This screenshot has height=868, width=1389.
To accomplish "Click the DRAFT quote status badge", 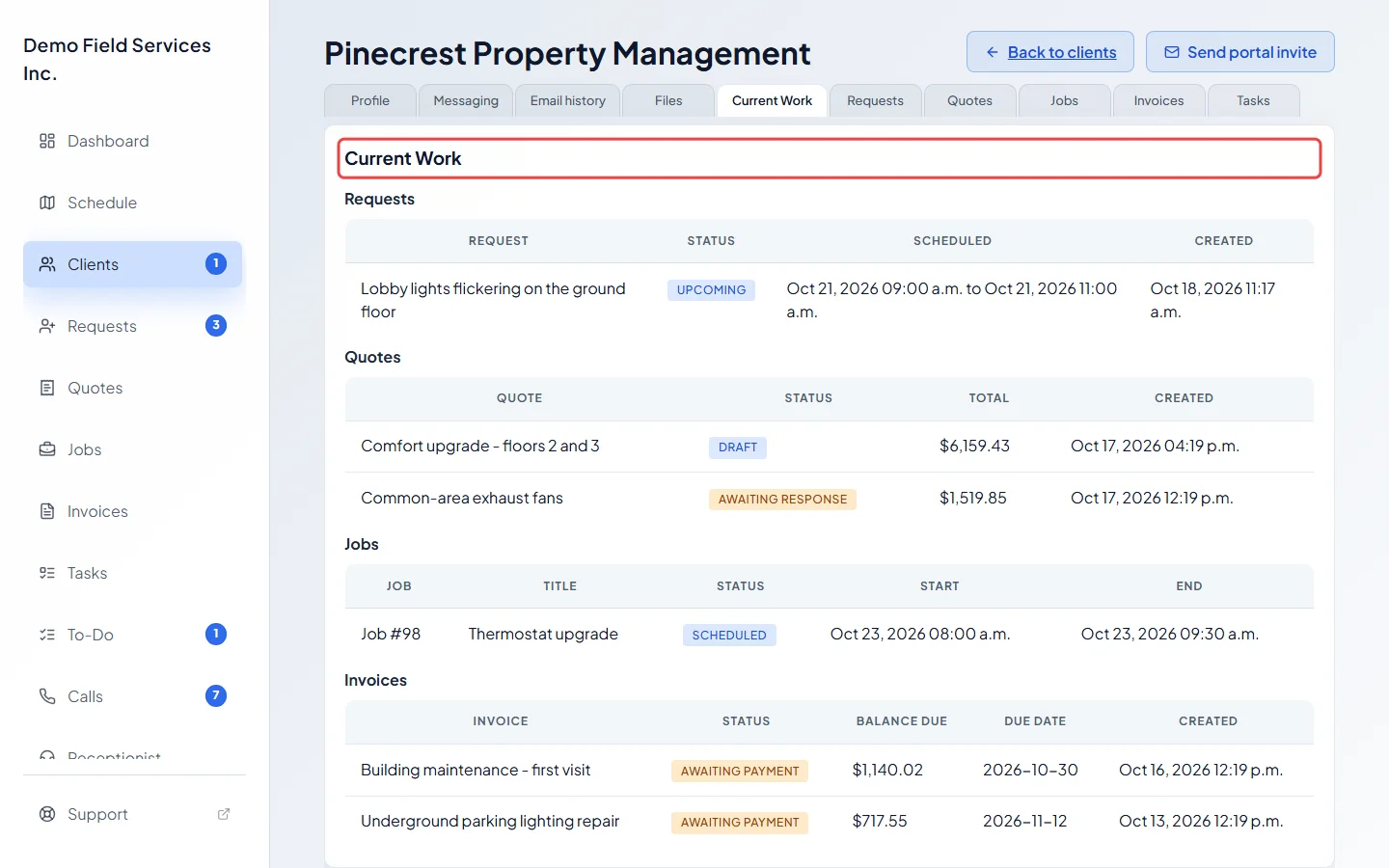I will [738, 448].
